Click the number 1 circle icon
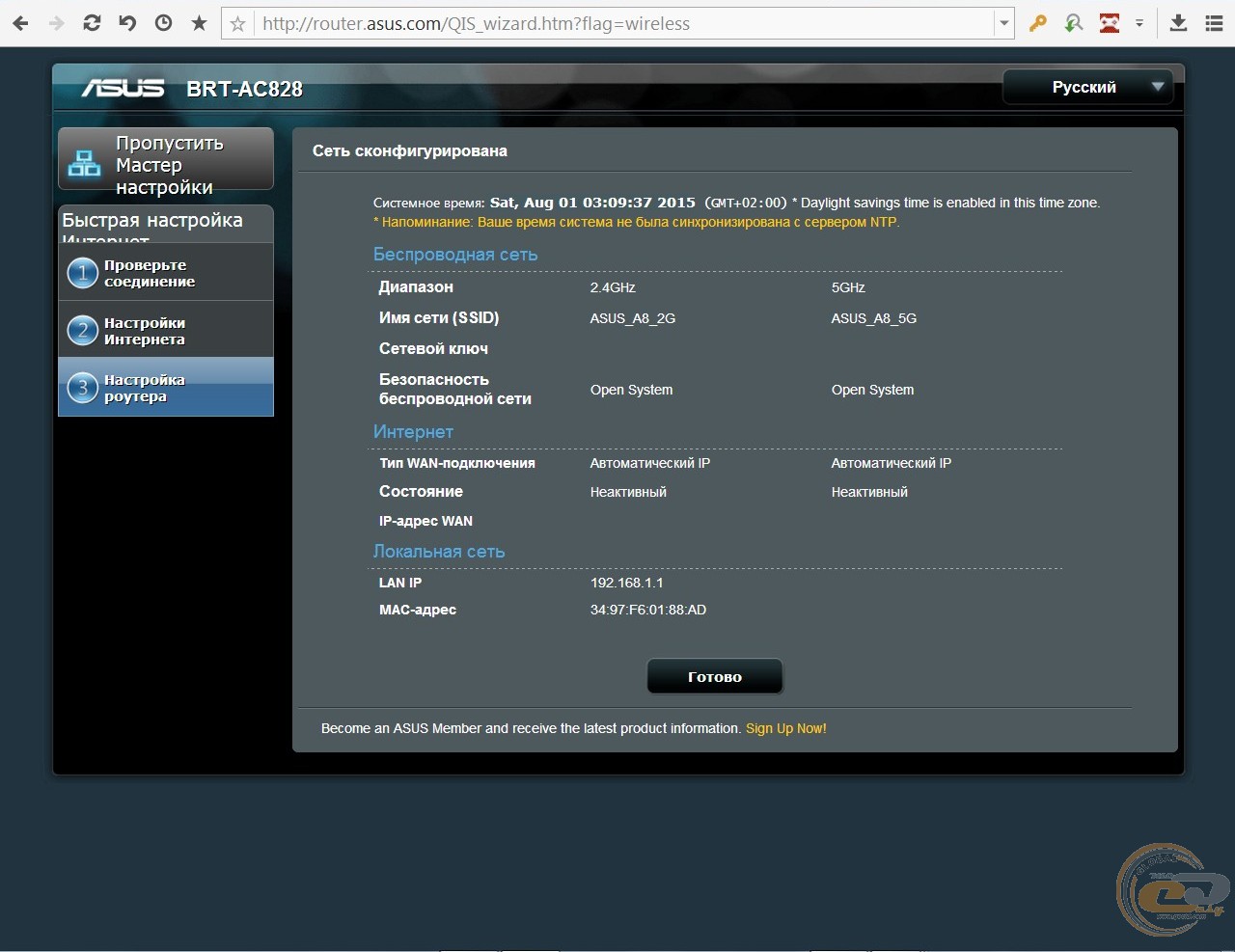Image resolution: width=1235 pixels, height=952 pixels. 83,273
